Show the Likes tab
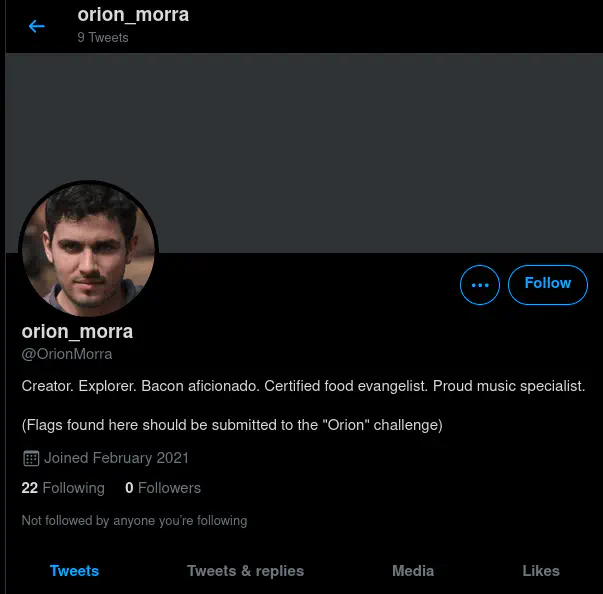The image size is (603, 594). click(541, 571)
